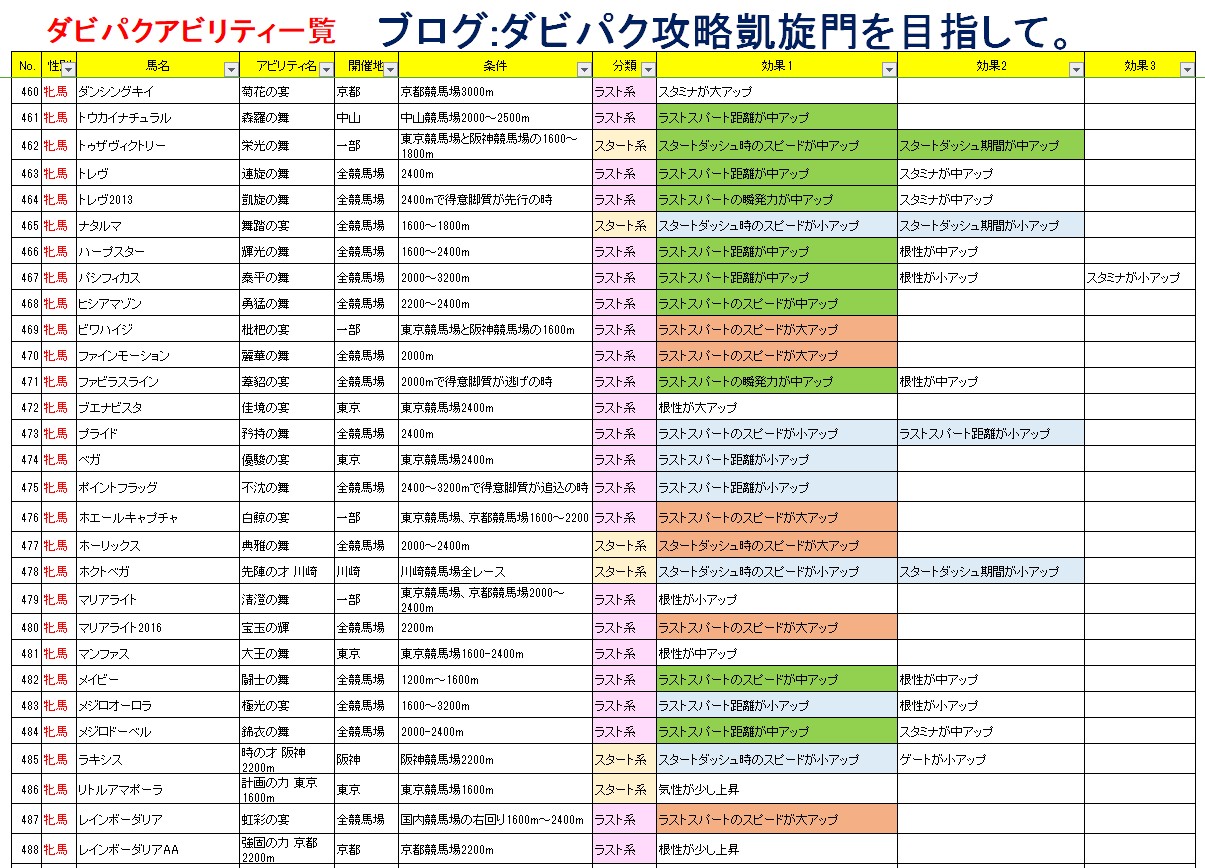Viewport: 1205px width, 868px height.
Task: Open the アビリティ名 column filter dropdown
Action: coord(326,70)
